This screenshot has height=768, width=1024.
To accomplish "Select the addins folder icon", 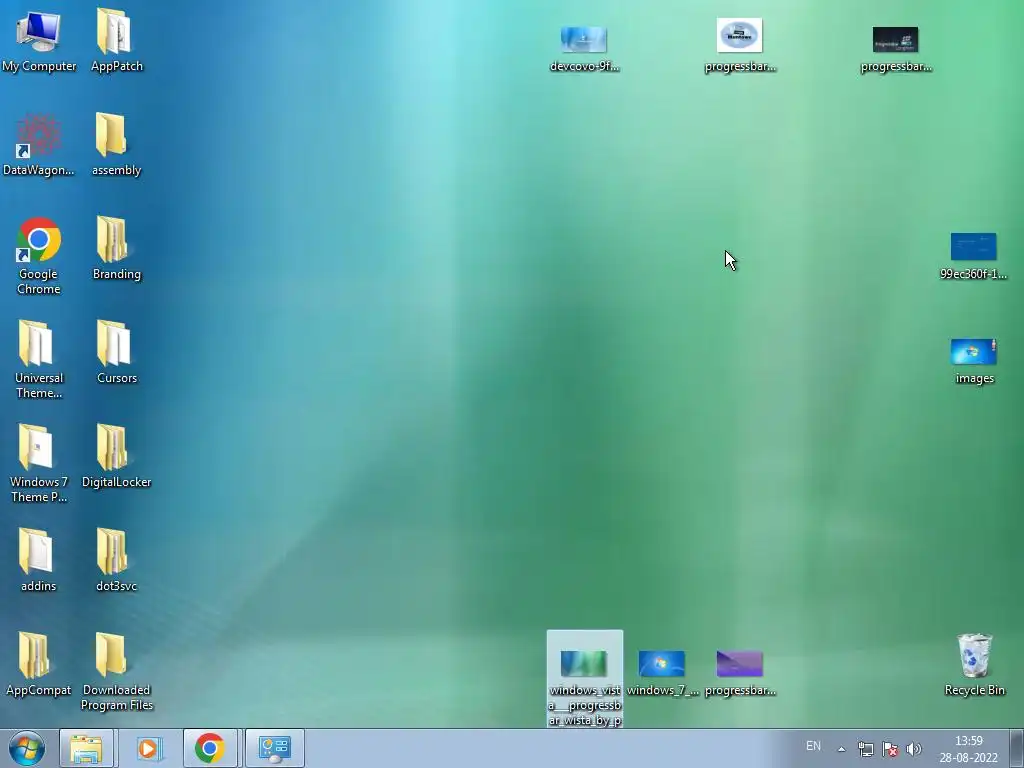I will point(39,560).
